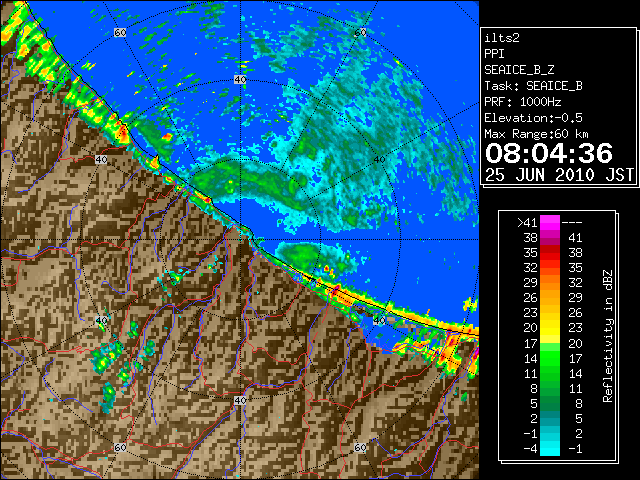Click the -4 legend label
Viewport: 640px width, 480px height.
pyautogui.click(x=530, y=449)
